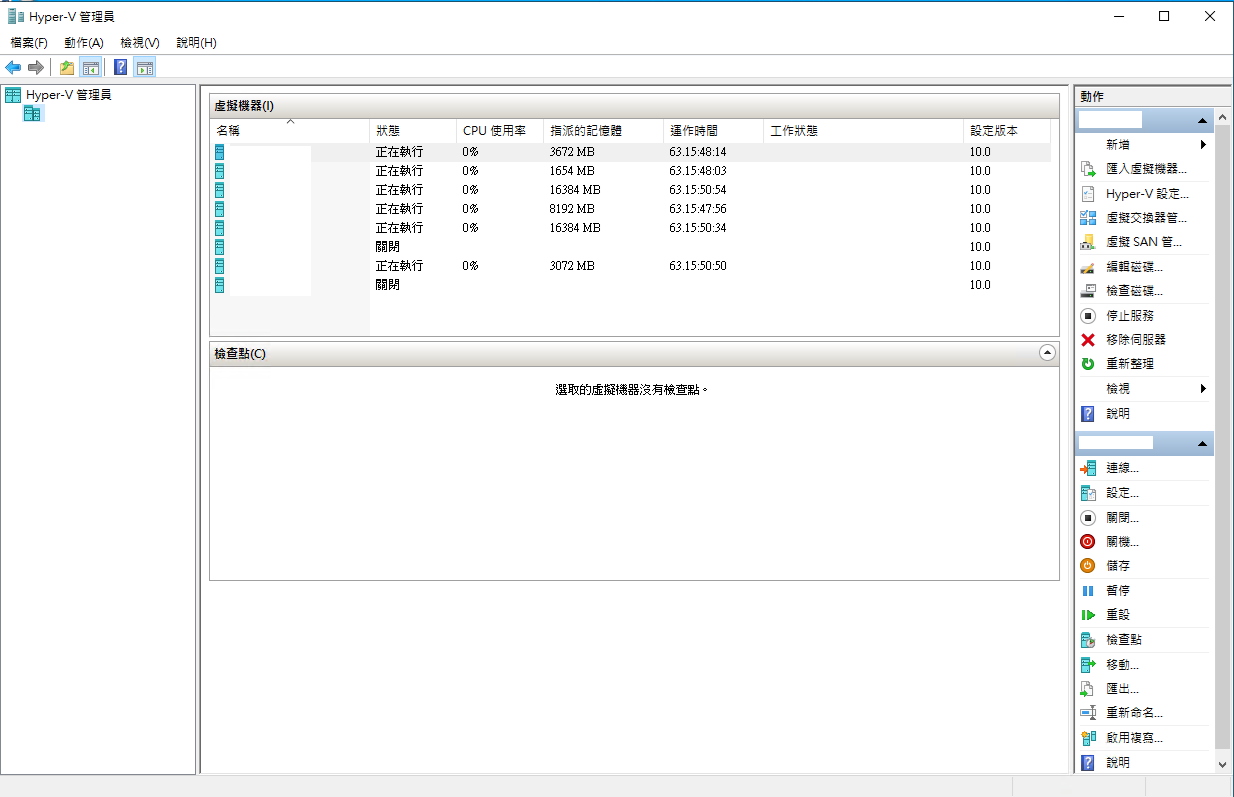Select the server node under Hyper-V 管理員
The height and width of the screenshot is (797, 1234).
pyautogui.click(x=33, y=114)
